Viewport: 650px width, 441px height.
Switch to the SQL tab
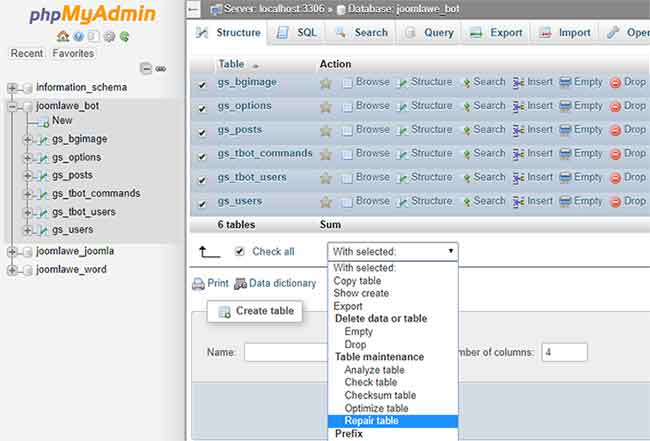point(297,33)
